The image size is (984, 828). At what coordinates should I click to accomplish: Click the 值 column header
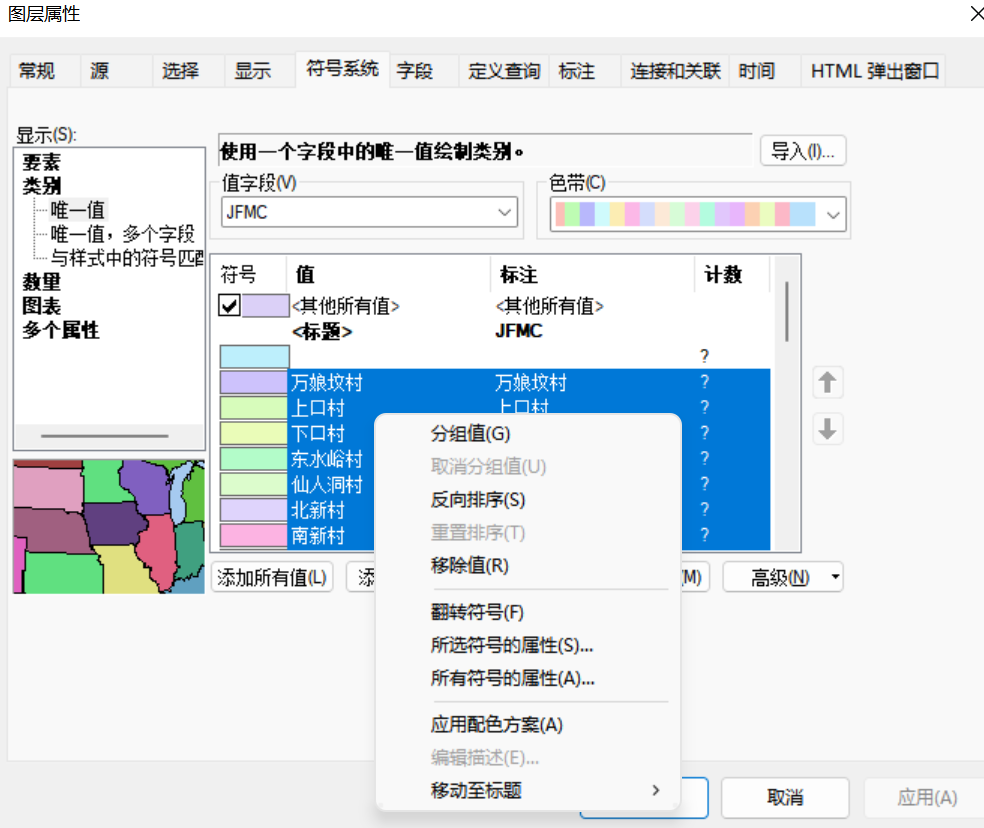coord(388,274)
